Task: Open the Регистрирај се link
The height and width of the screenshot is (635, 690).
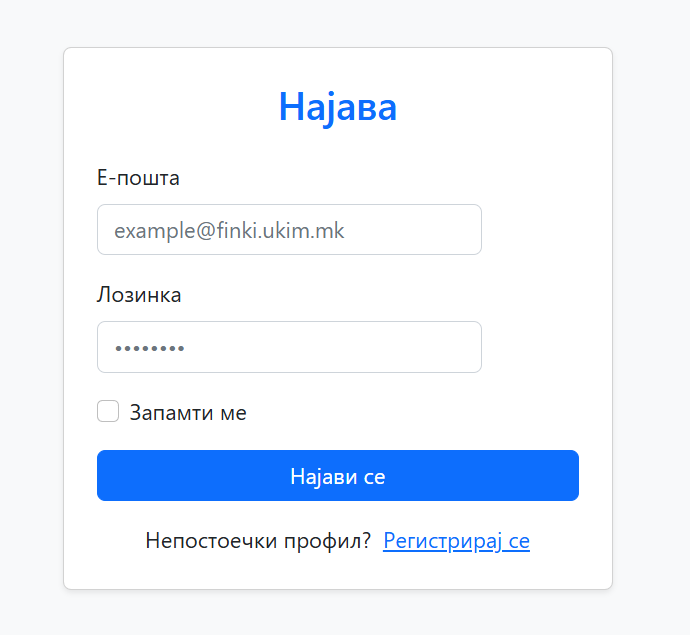Action: [x=456, y=541]
